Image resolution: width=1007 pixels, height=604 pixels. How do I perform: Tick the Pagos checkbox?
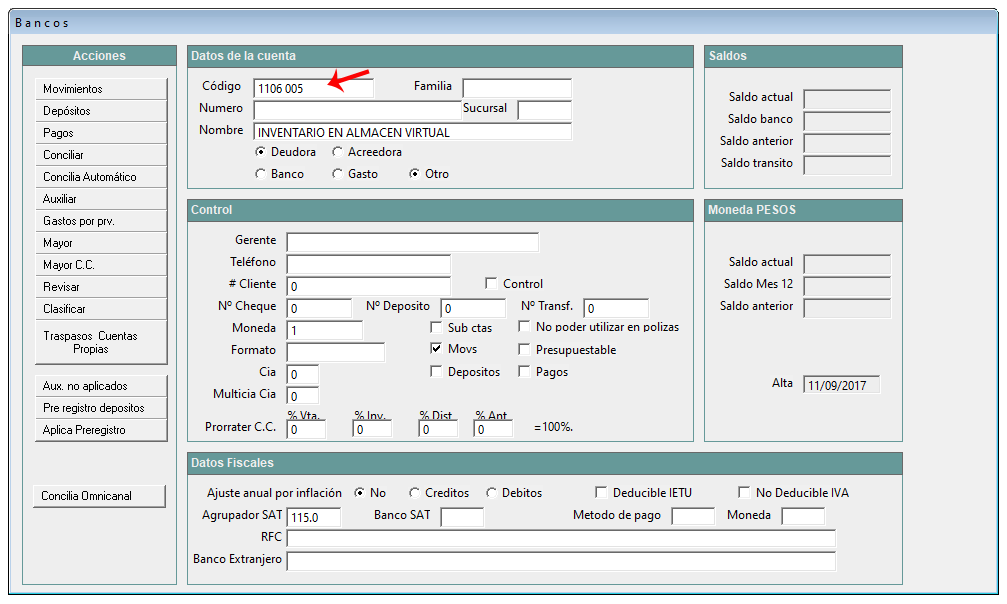click(524, 371)
